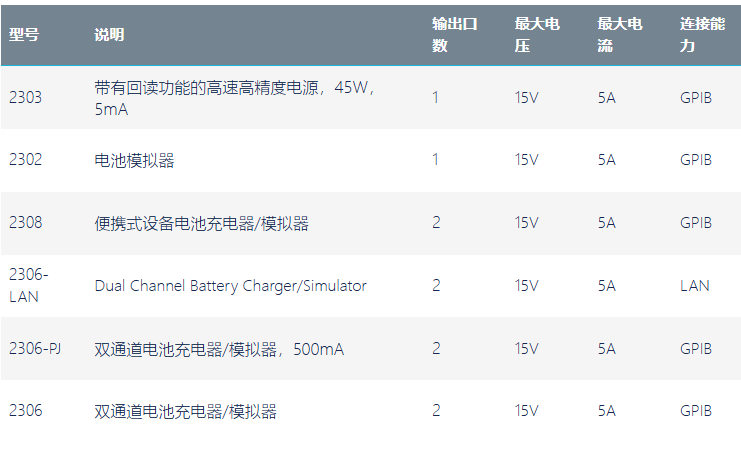The width and height of the screenshot is (741, 450).
Task: Select model number 2308
Action: click(26, 223)
